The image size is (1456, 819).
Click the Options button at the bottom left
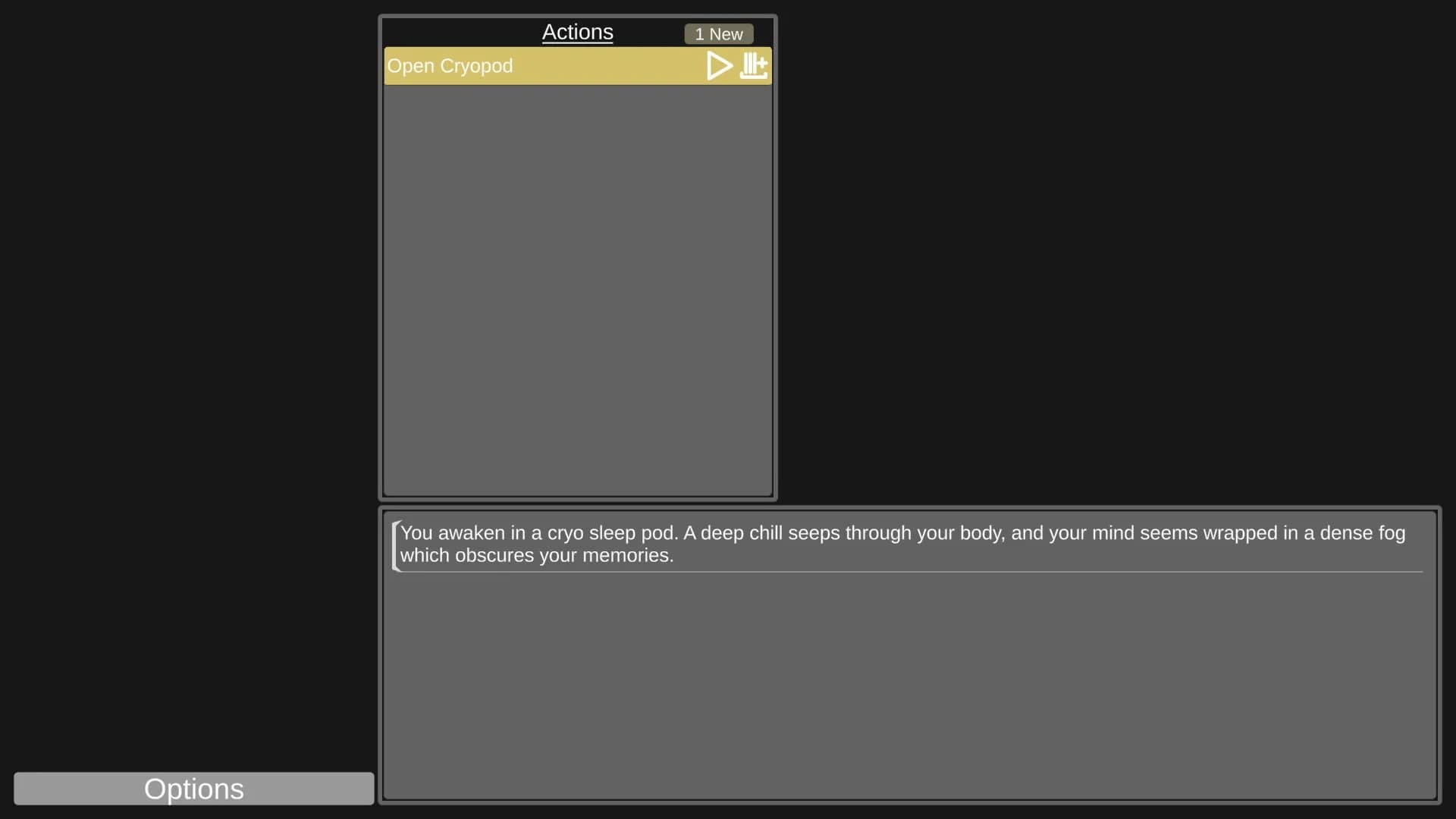193,789
